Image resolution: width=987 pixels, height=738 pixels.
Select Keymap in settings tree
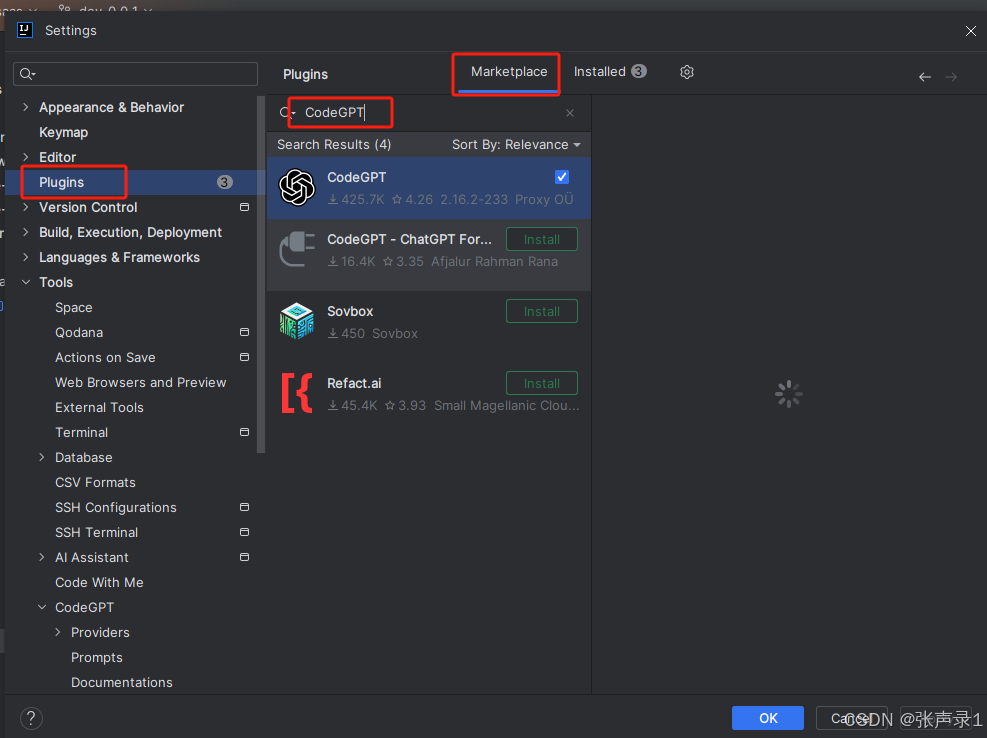(64, 132)
